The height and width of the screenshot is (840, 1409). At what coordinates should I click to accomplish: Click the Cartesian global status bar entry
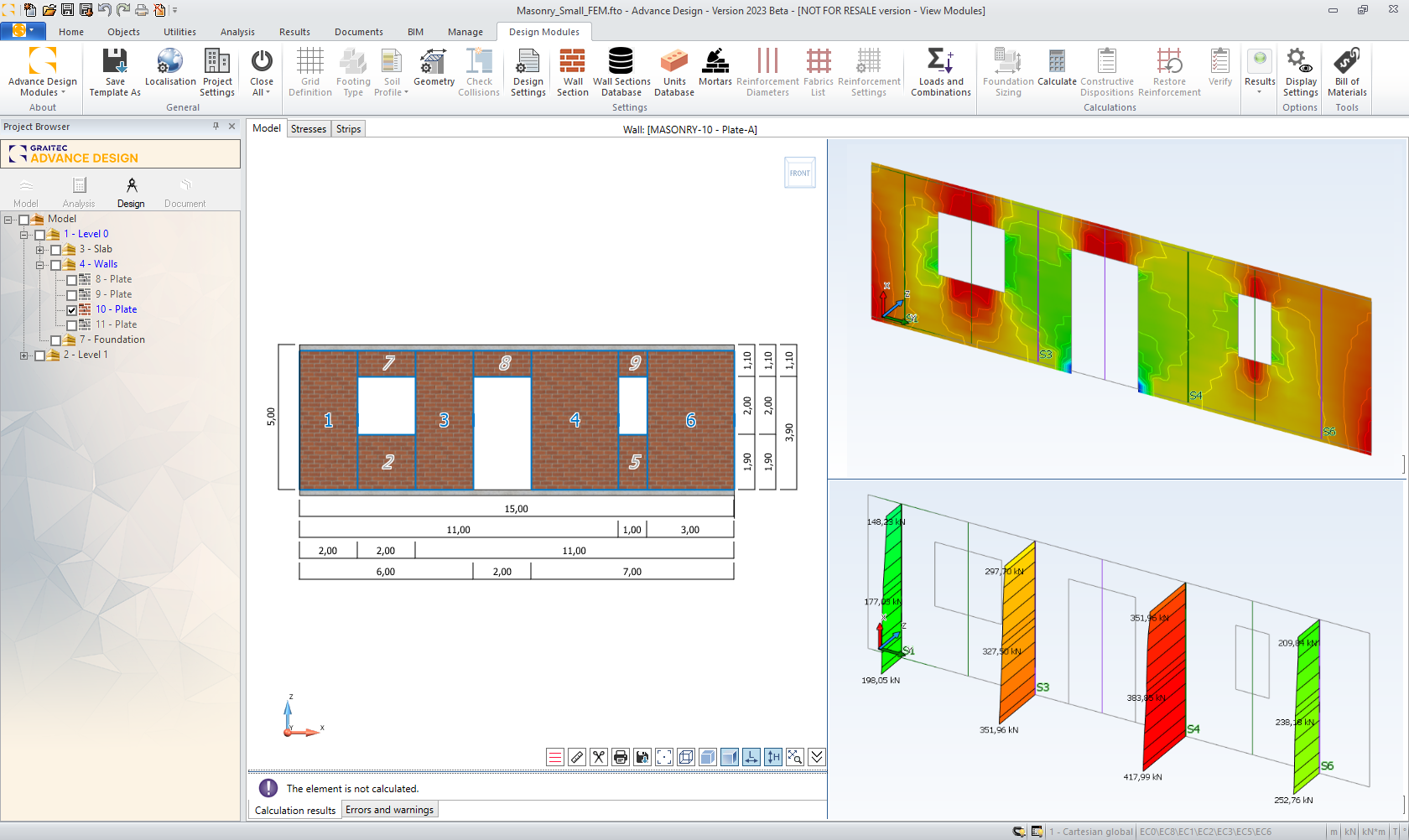pos(1091,832)
